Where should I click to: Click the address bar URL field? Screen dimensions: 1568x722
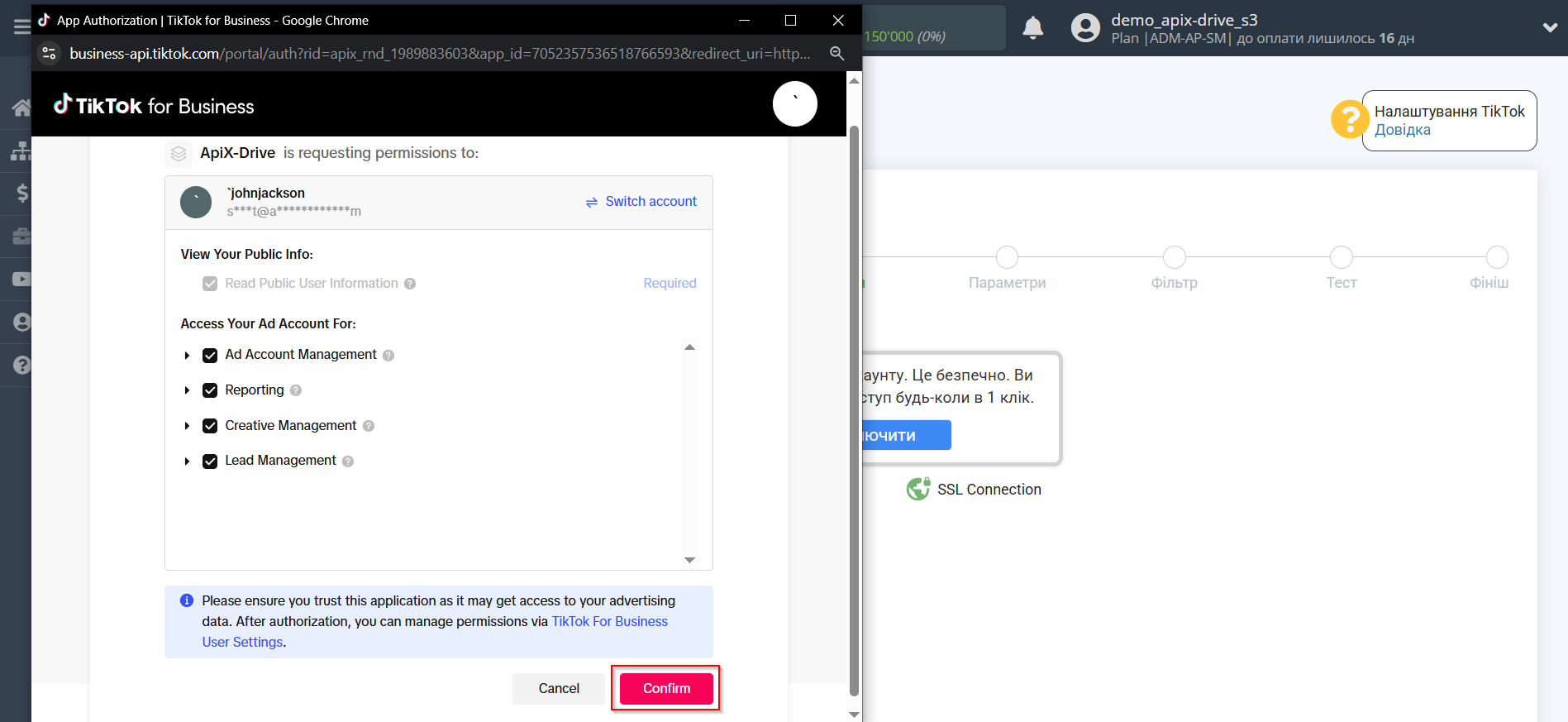click(440, 53)
